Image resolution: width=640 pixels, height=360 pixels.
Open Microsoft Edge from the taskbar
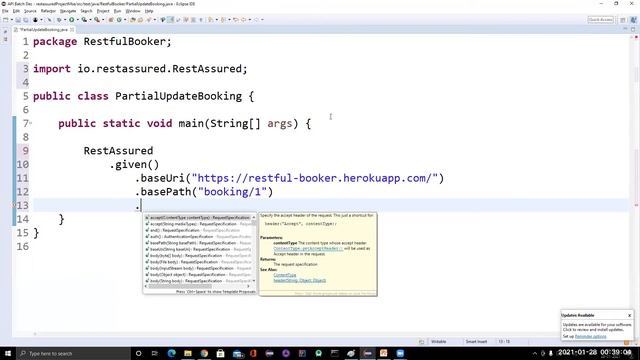point(171,353)
